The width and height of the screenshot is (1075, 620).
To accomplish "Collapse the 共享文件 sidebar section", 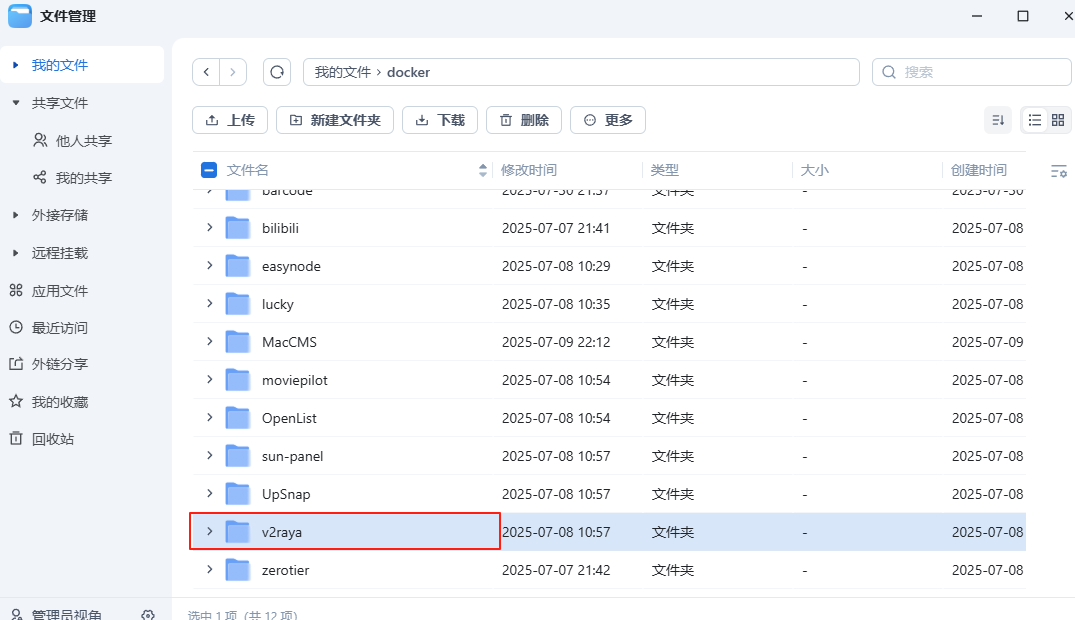I will tap(16, 103).
